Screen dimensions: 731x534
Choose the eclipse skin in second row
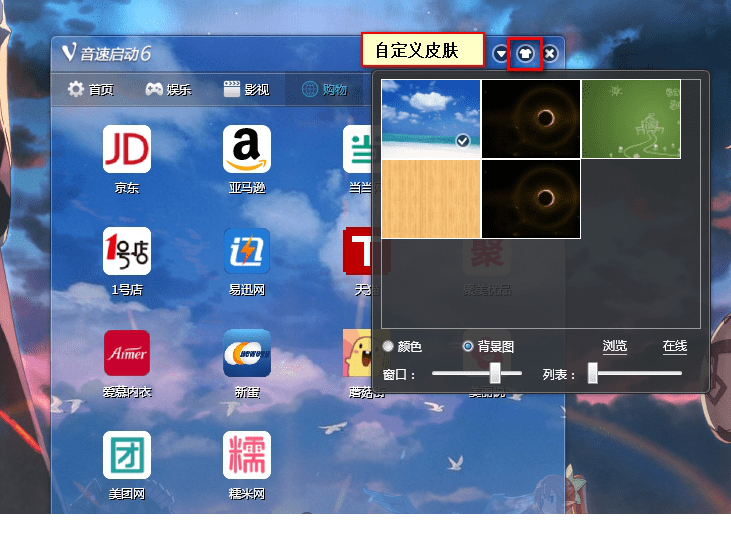click(x=531, y=199)
